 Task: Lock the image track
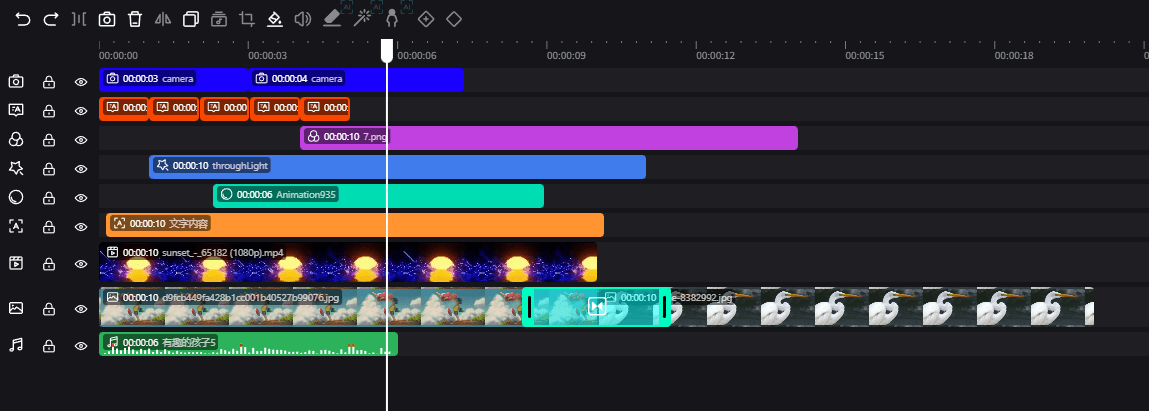(x=48, y=310)
